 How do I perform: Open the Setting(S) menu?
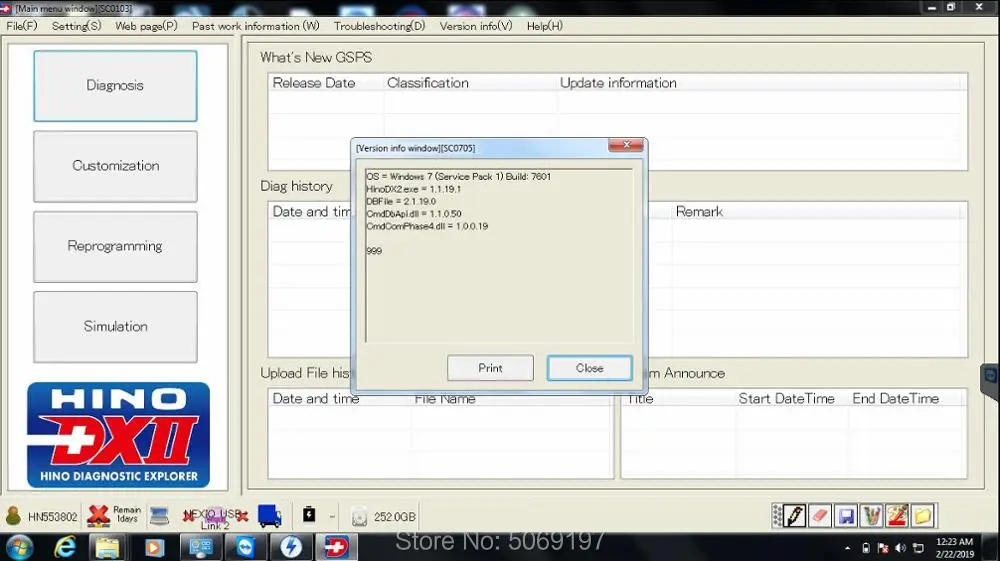point(77,26)
